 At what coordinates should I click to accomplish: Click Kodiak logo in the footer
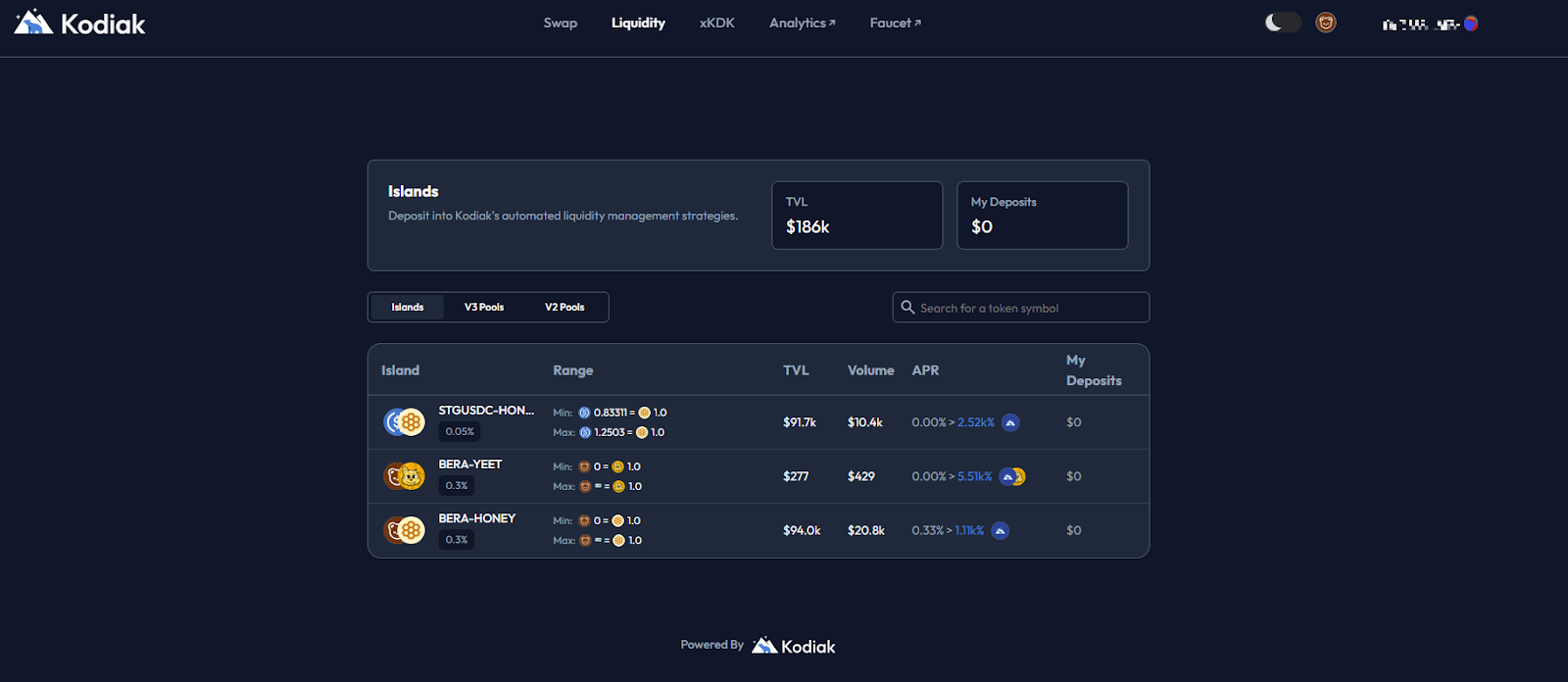pos(794,646)
